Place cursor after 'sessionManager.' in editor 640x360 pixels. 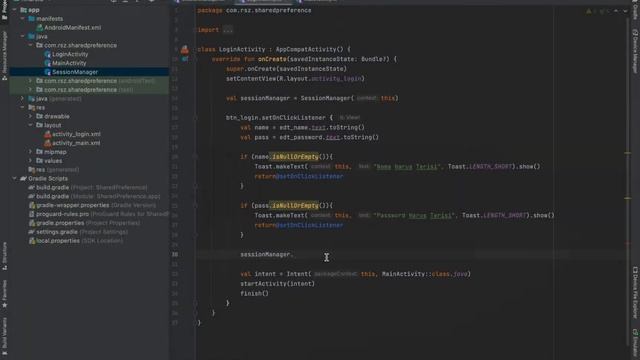(293, 255)
